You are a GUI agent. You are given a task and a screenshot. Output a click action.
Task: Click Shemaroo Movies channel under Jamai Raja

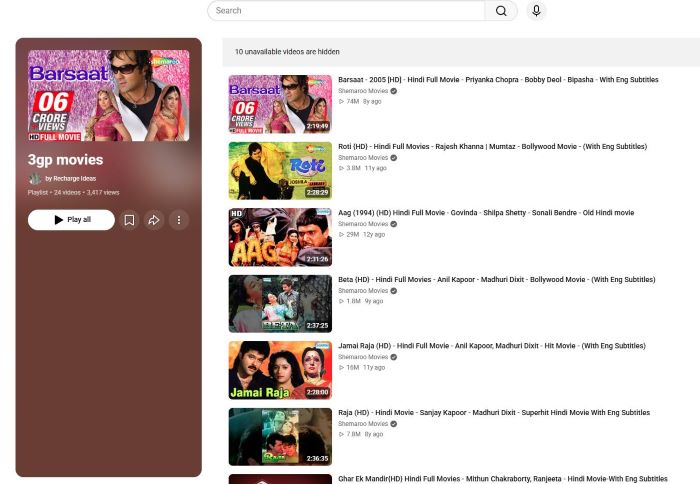coord(363,357)
